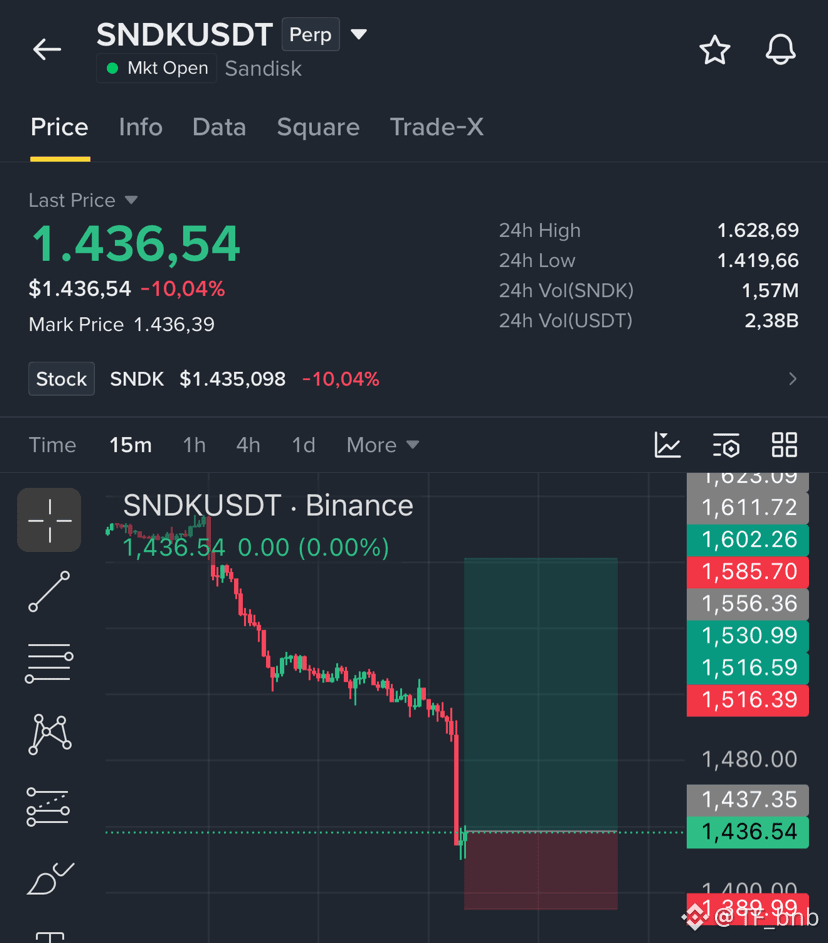Viewport: 828px width, 943px height.
Task: Click the gray 1,556.36 price label
Action: tap(748, 604)
